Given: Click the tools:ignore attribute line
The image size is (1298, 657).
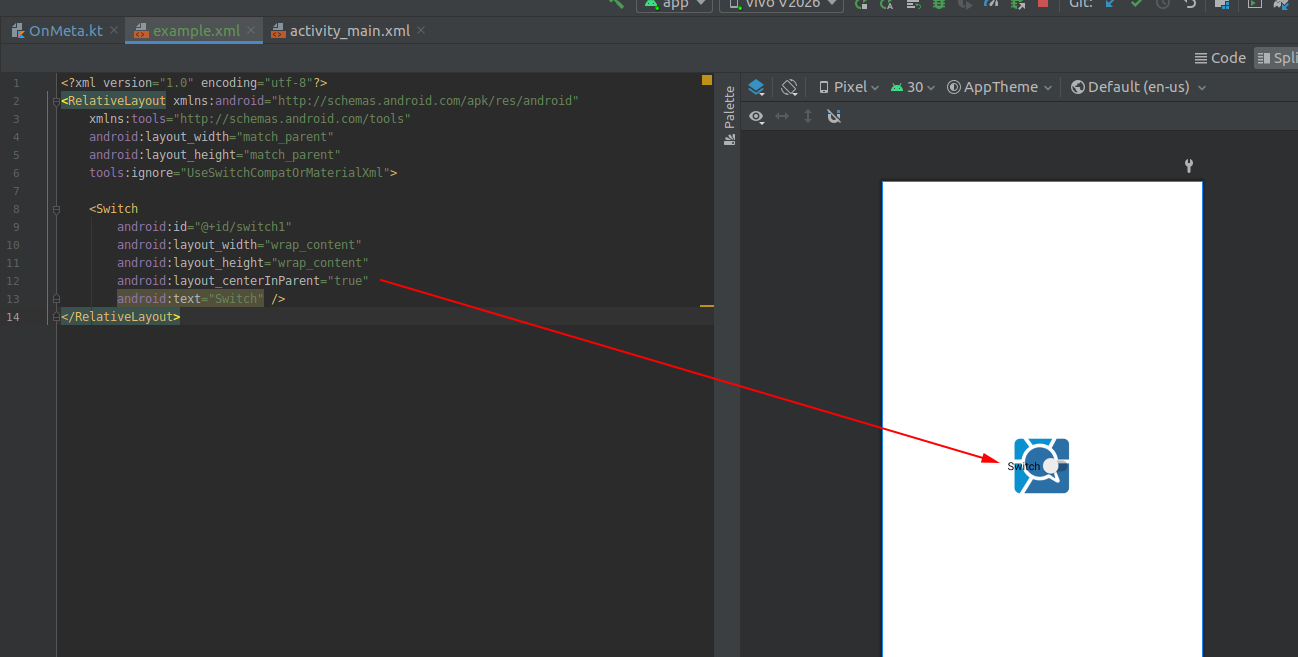Looking at the screenshot, I should 243,173.
